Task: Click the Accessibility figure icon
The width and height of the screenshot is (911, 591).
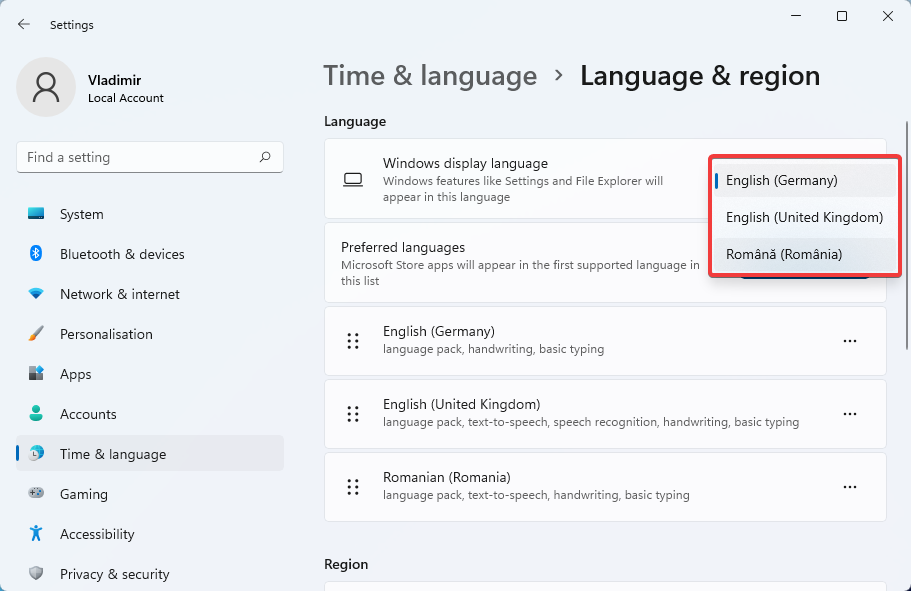Action: pyautogui.click(x=36, y=534)
